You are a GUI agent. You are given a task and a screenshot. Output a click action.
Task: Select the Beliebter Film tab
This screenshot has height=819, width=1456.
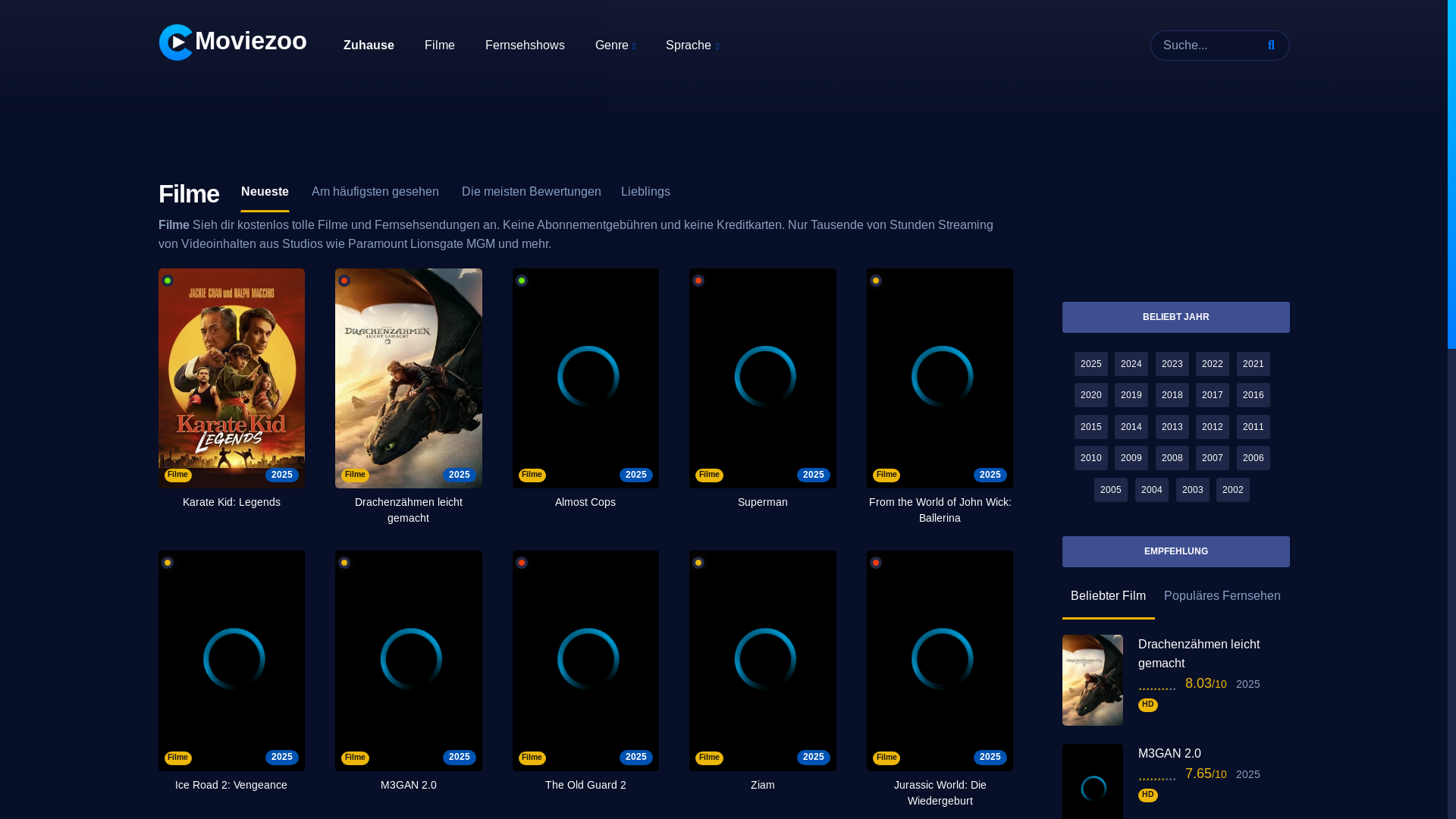click(x=1108, y=596)
